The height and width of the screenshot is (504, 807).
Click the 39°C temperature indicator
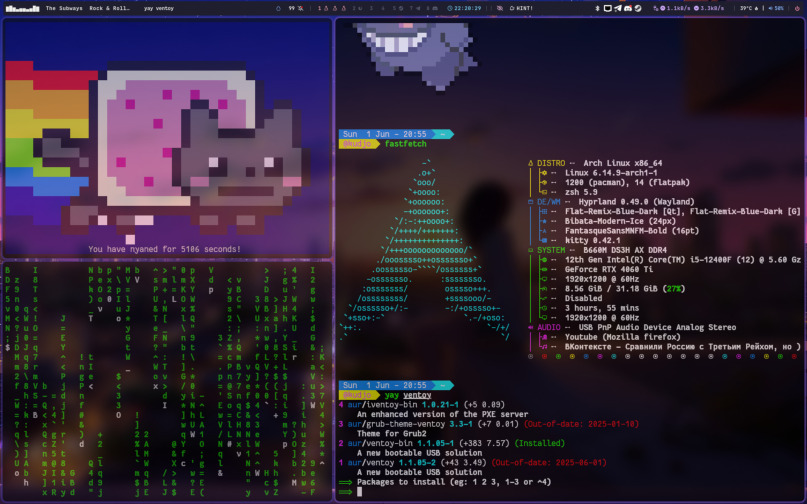pyautogui.click(x=748, y=8)
